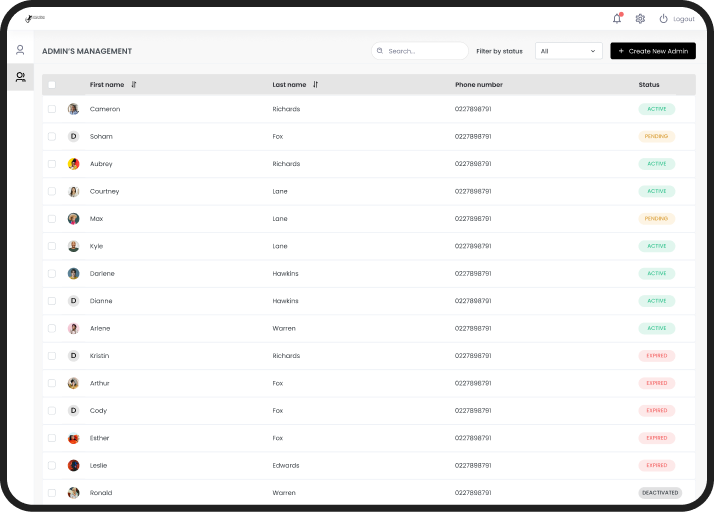714x512 pixels.
Task: Open the Filter by status dropdown
Action: click(x=569, y=51)
